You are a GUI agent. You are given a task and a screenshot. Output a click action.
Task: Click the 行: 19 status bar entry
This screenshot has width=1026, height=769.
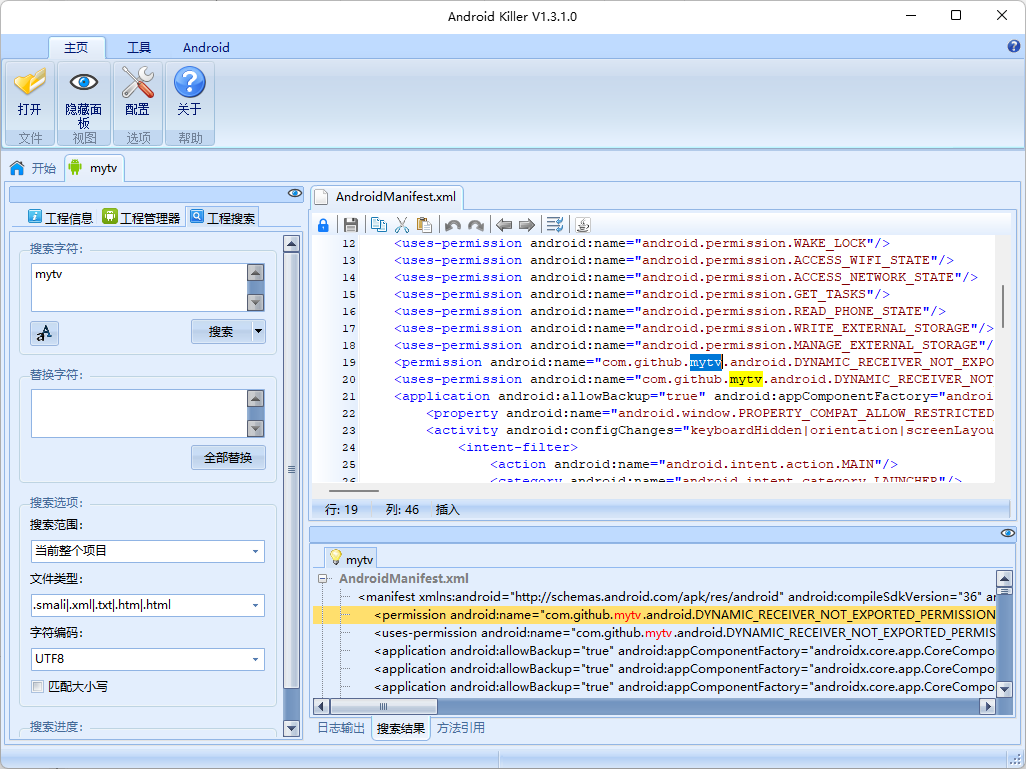tap(342, 510)
